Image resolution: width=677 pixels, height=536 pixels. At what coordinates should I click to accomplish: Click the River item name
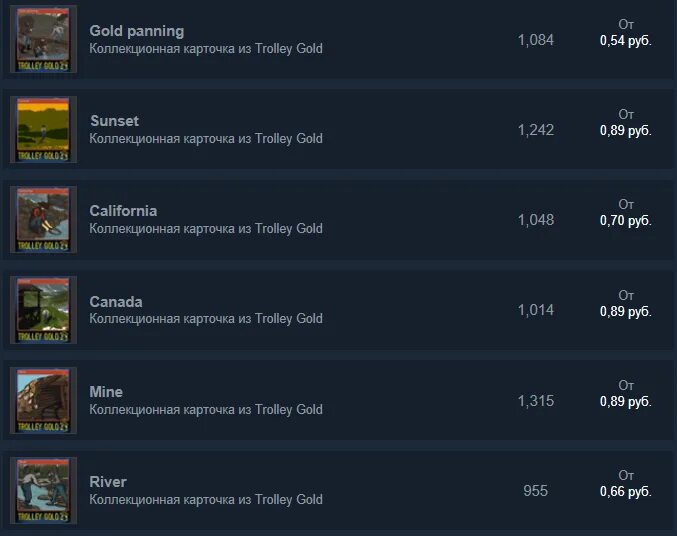coord(108,482)
